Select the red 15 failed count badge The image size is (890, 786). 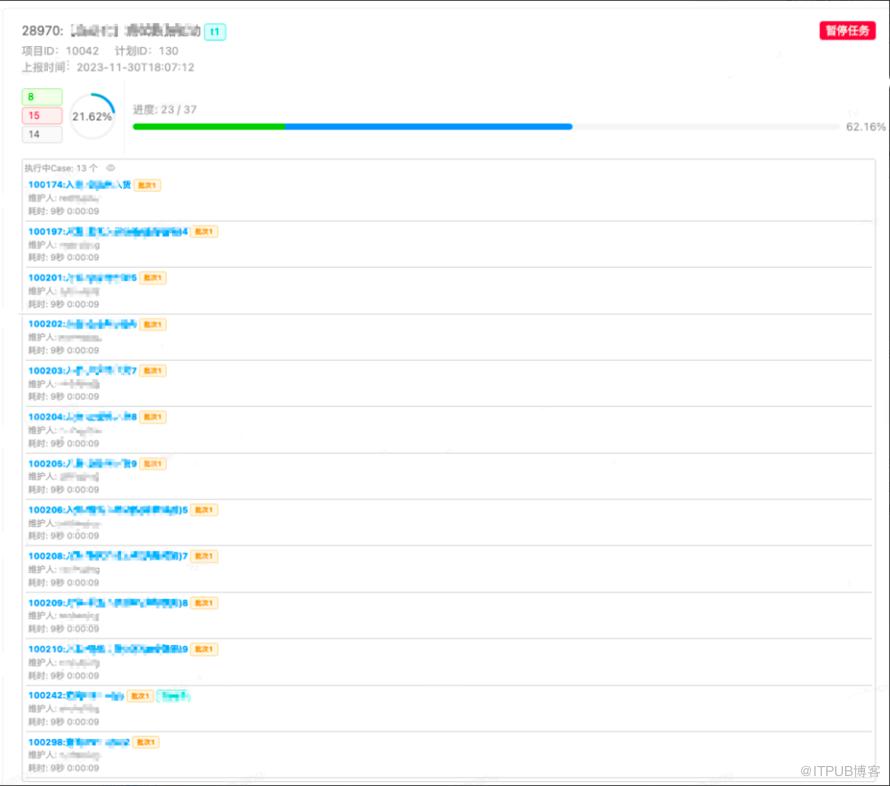point(42,116)
